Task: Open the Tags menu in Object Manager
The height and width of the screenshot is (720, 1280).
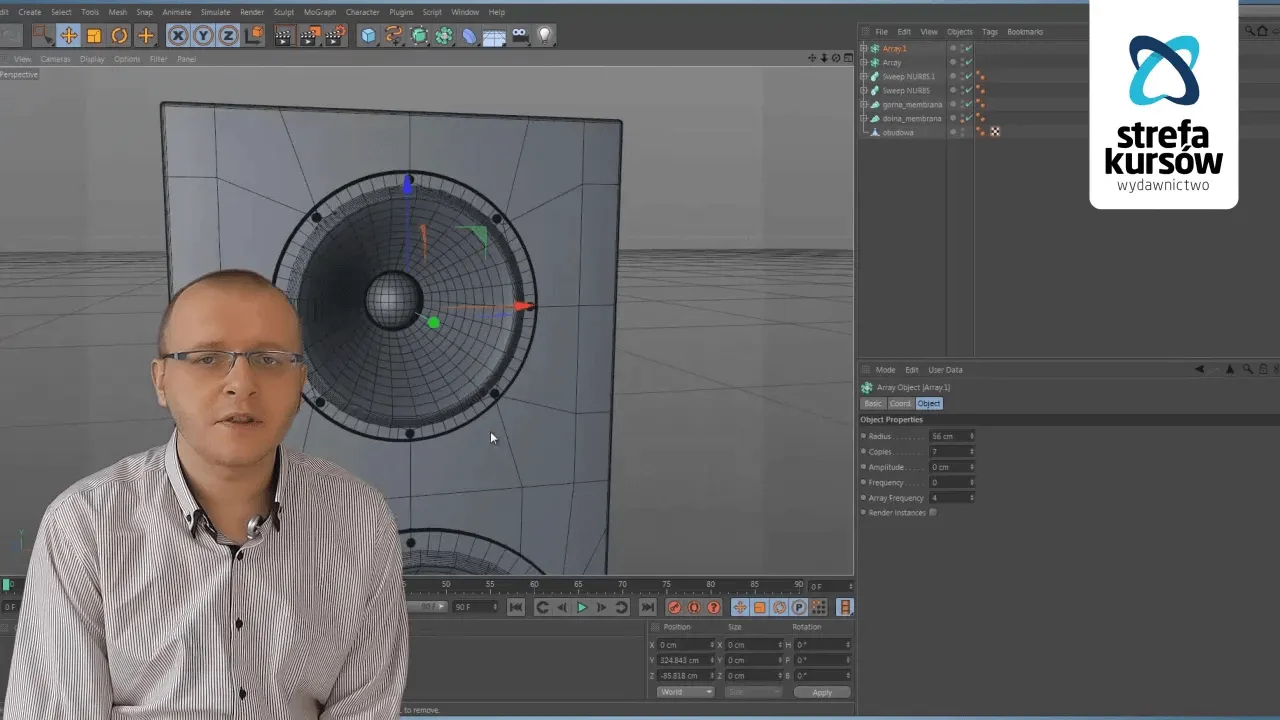Action: click(x=989, y=32)
